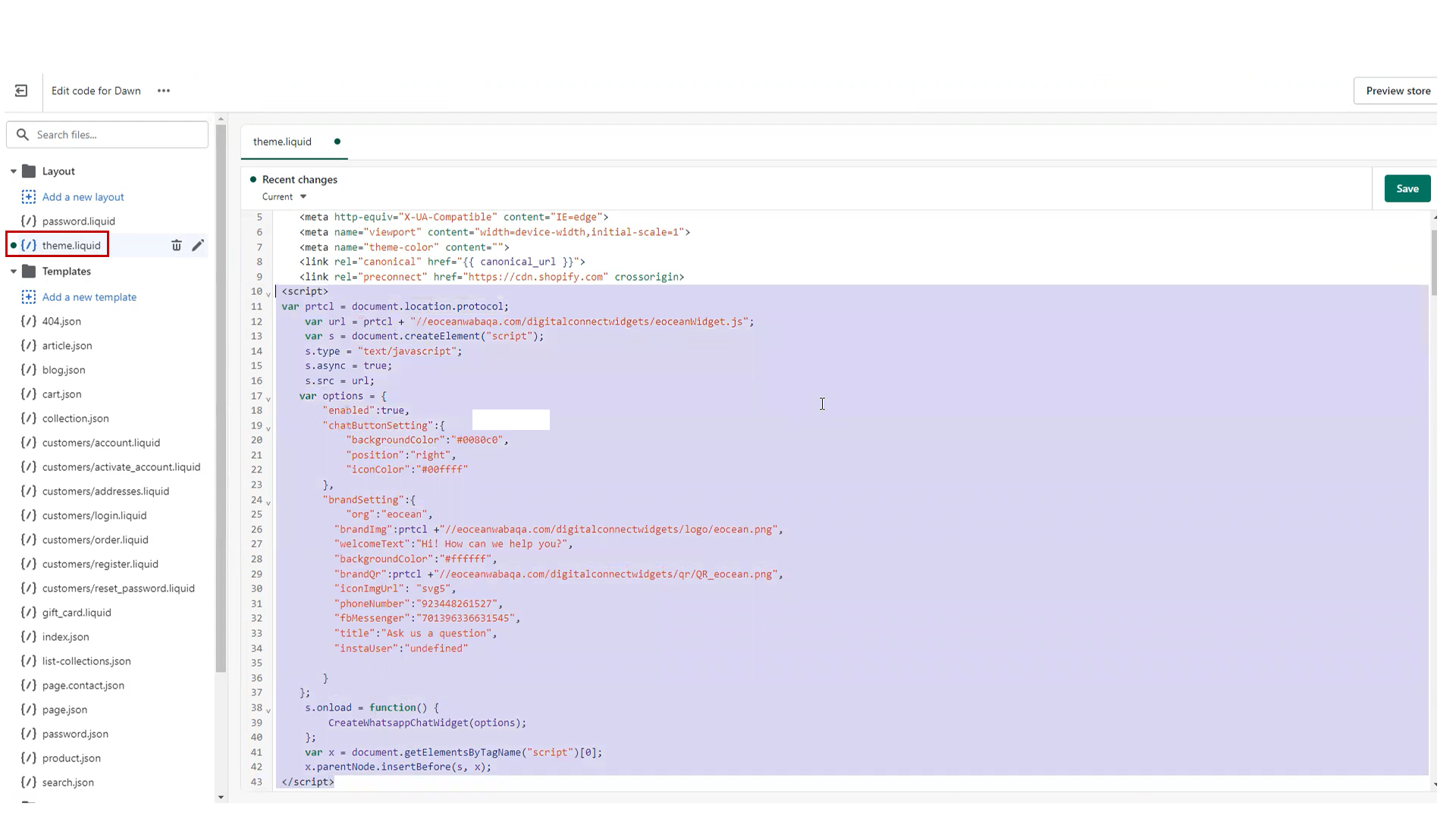Switch to the theme.liquid editor tab
Screen dimensions: 1456x819
pyautogui.click(x=282, y=142)
